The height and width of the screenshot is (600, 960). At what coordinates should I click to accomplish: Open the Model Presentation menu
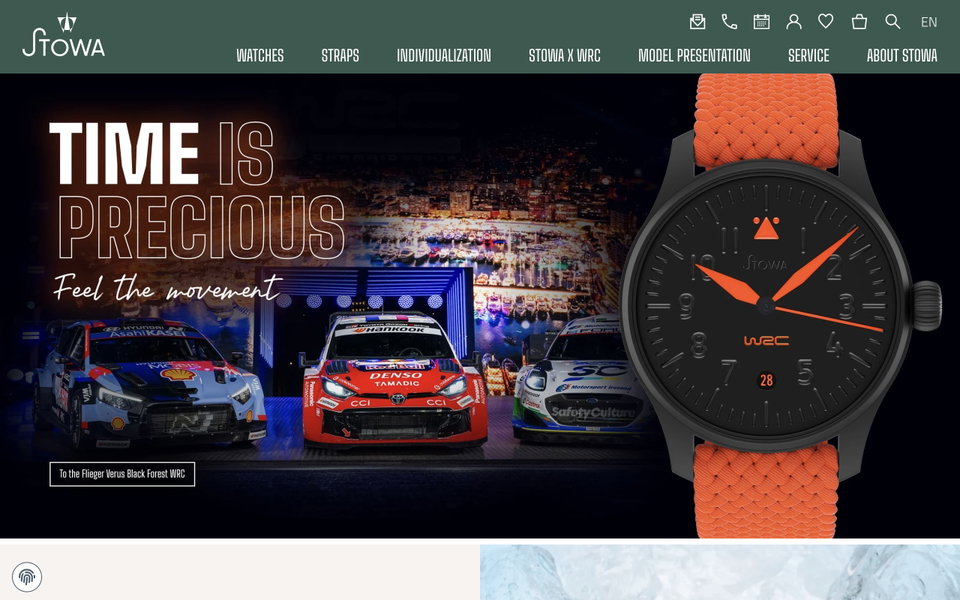tap(694, 56)
